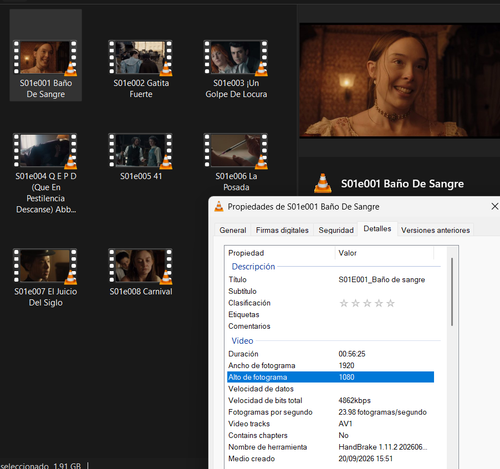
Task: Select the Fotogramas por segundo row
Action: click(330, 412)
